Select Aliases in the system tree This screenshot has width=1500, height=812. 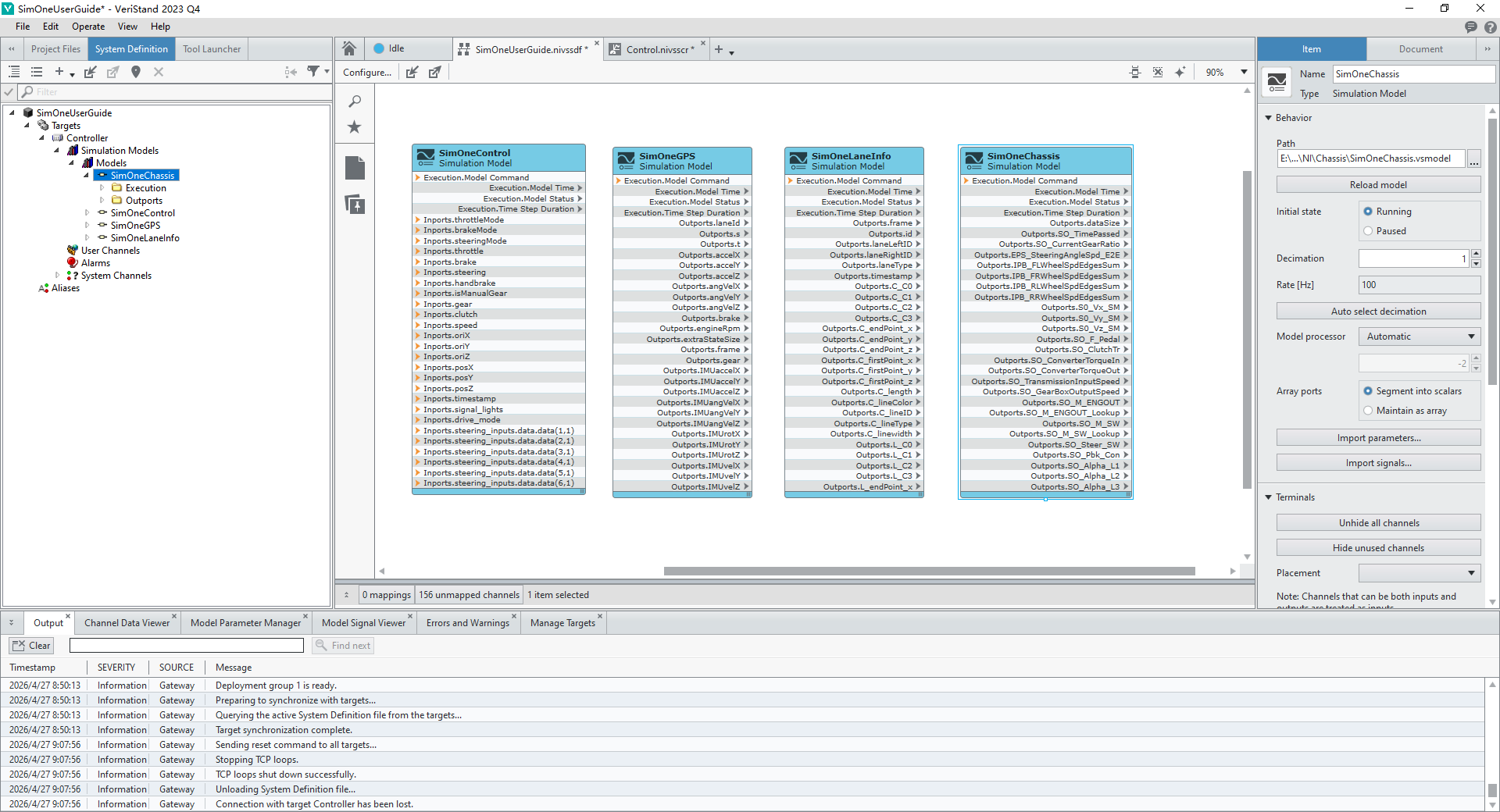(x=66, y=288)
